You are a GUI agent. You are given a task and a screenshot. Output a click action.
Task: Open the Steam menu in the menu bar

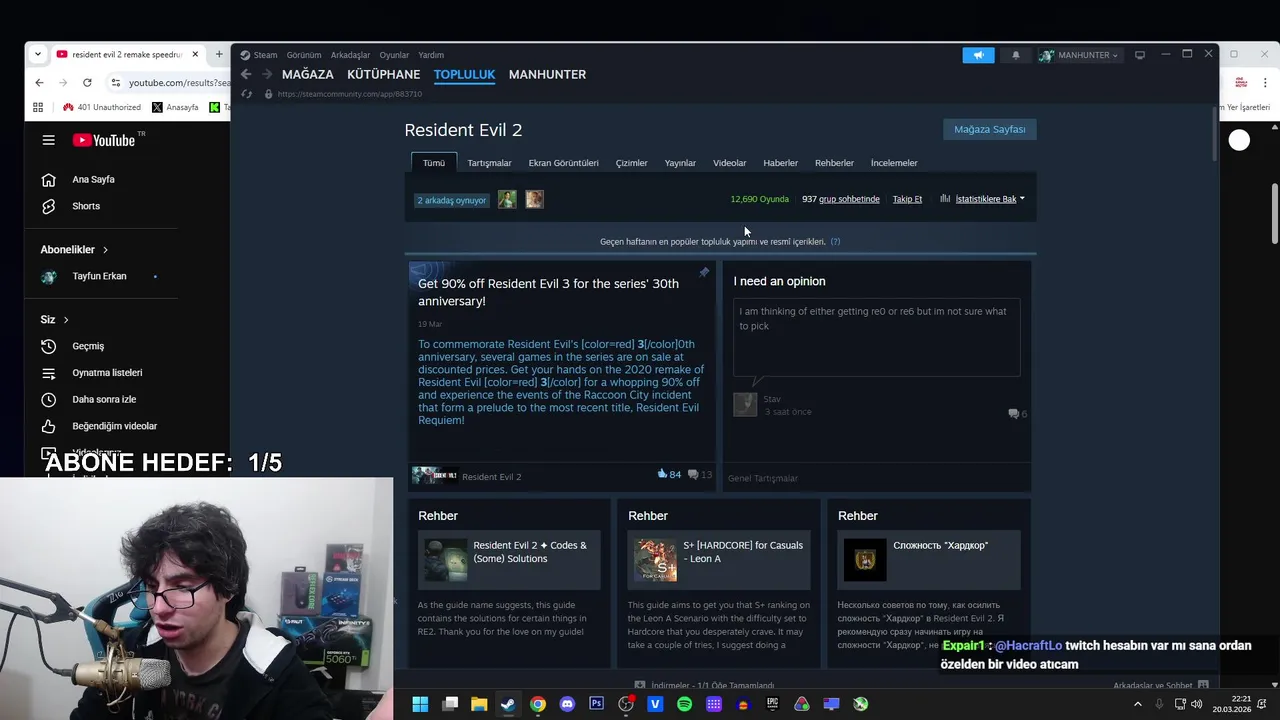[x=265, y=55]
